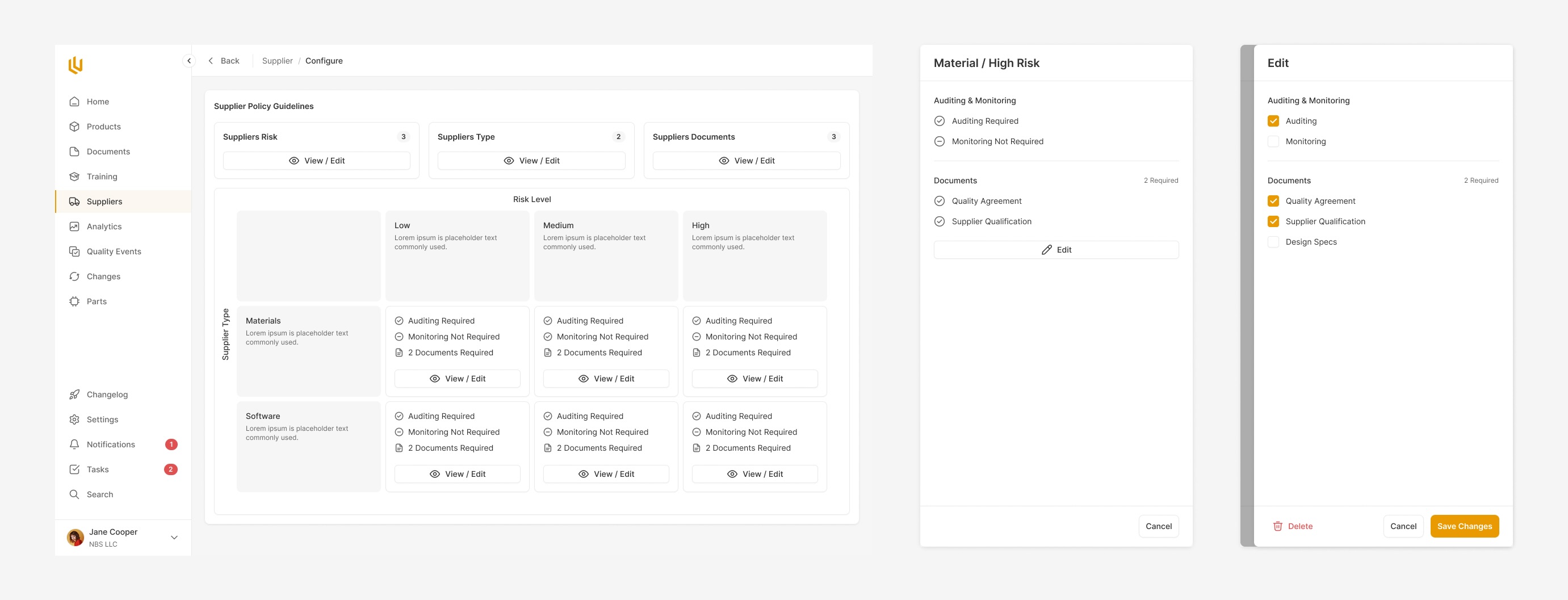Click the Search magnifier icon
1568x600 pixels.
tap(74, 494)
